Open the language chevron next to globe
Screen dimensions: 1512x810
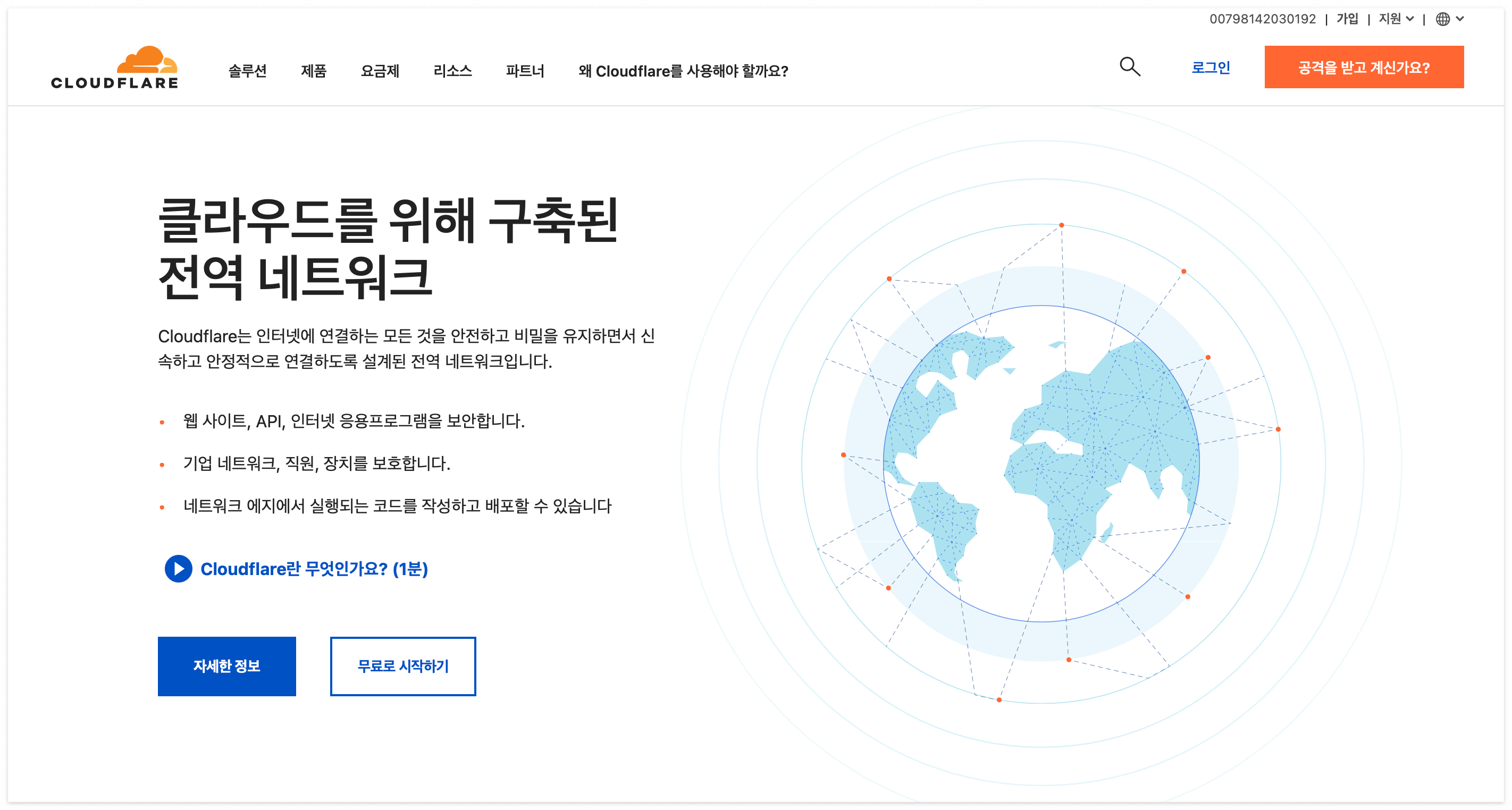click(1460, 19)
